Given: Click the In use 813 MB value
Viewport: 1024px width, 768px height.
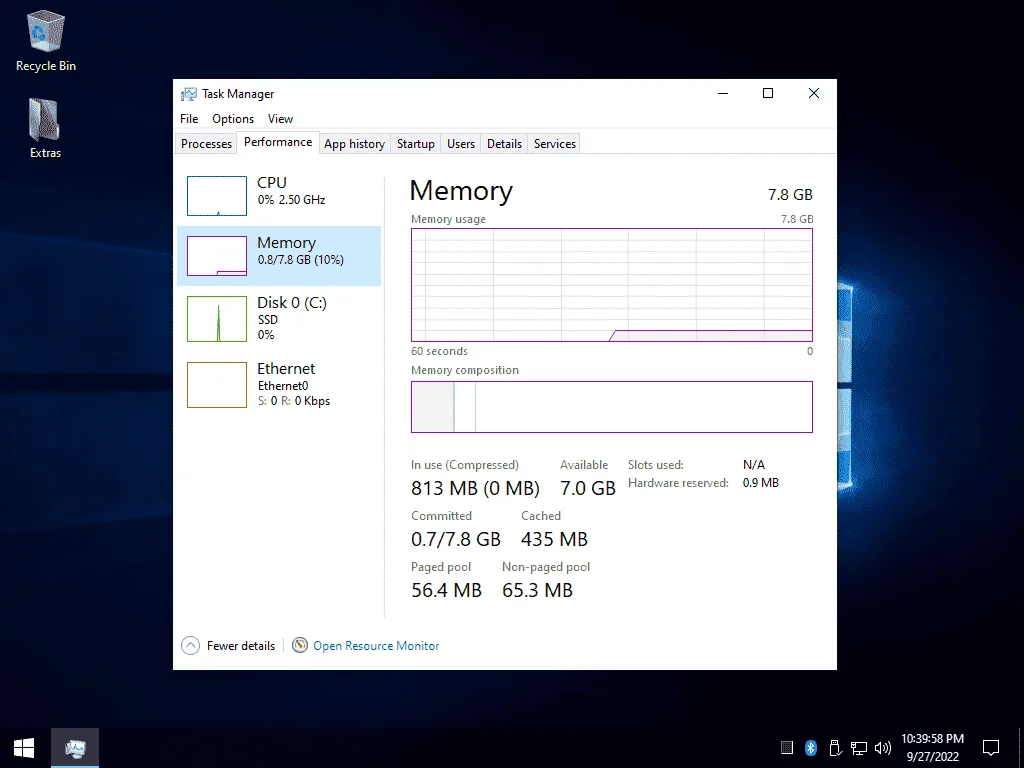Looking at the screenshot, I should (x=475, y=488).
